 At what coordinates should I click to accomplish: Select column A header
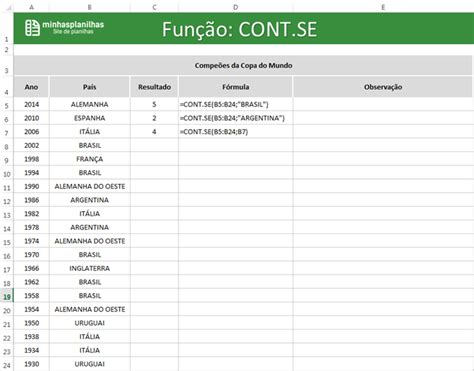(31, 7)
